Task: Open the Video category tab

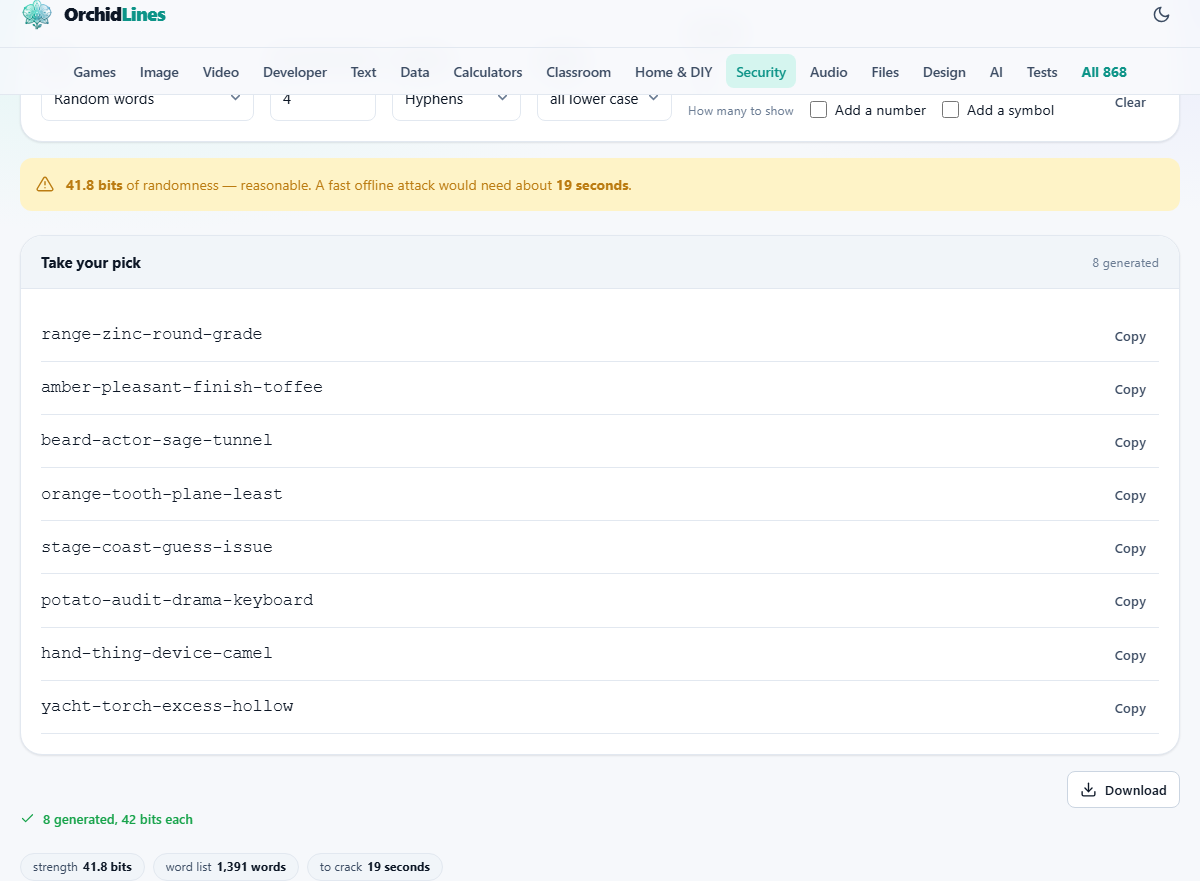Action: click(221, 72)
